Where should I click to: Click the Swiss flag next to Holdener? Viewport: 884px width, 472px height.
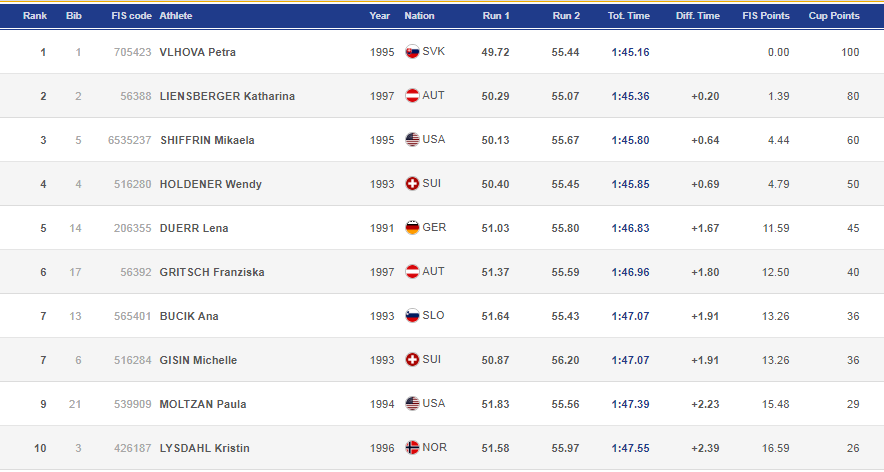pos(412,183)
